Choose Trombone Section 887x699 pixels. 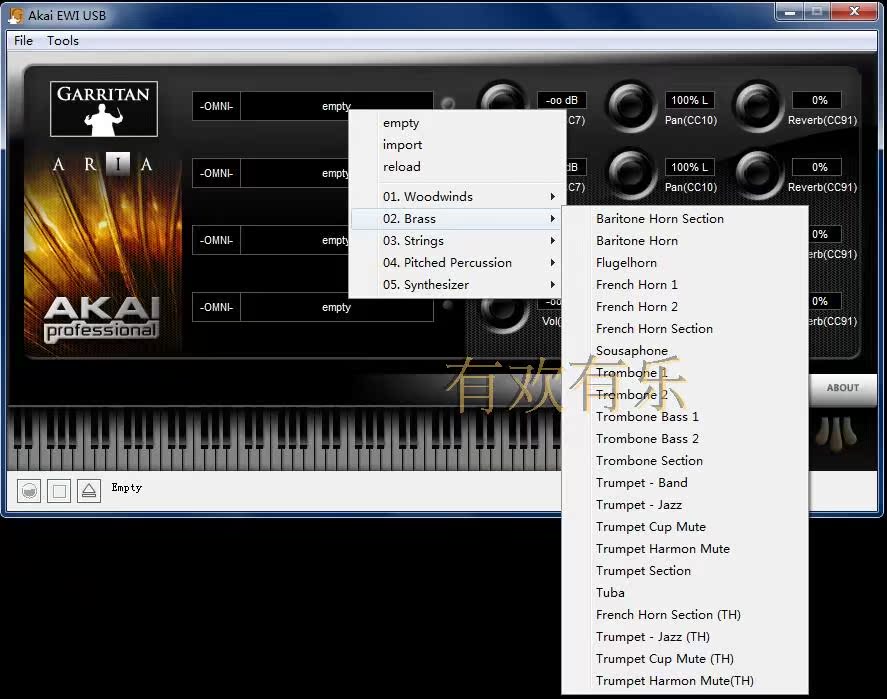click(x=685, y=461)
